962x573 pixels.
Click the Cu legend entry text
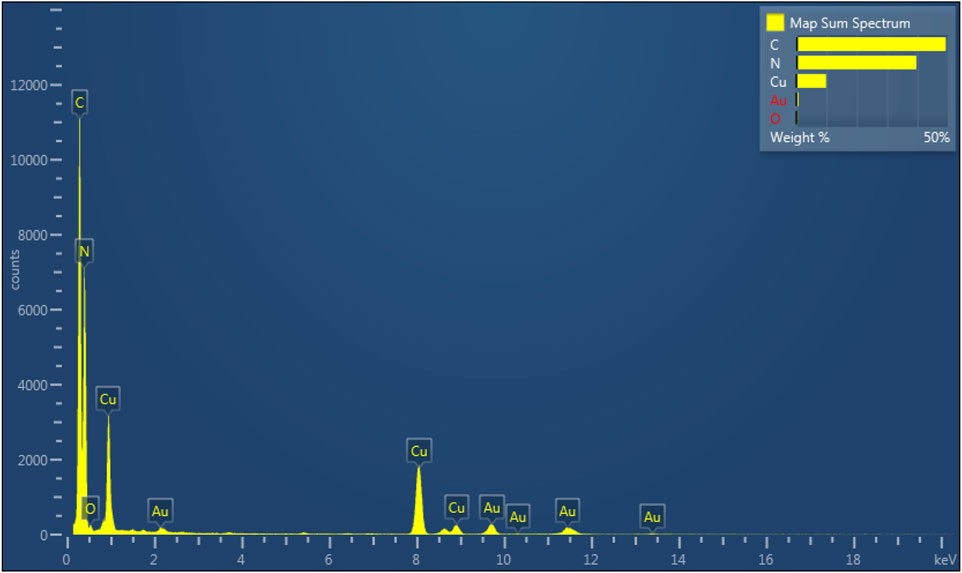pos(778,82)
